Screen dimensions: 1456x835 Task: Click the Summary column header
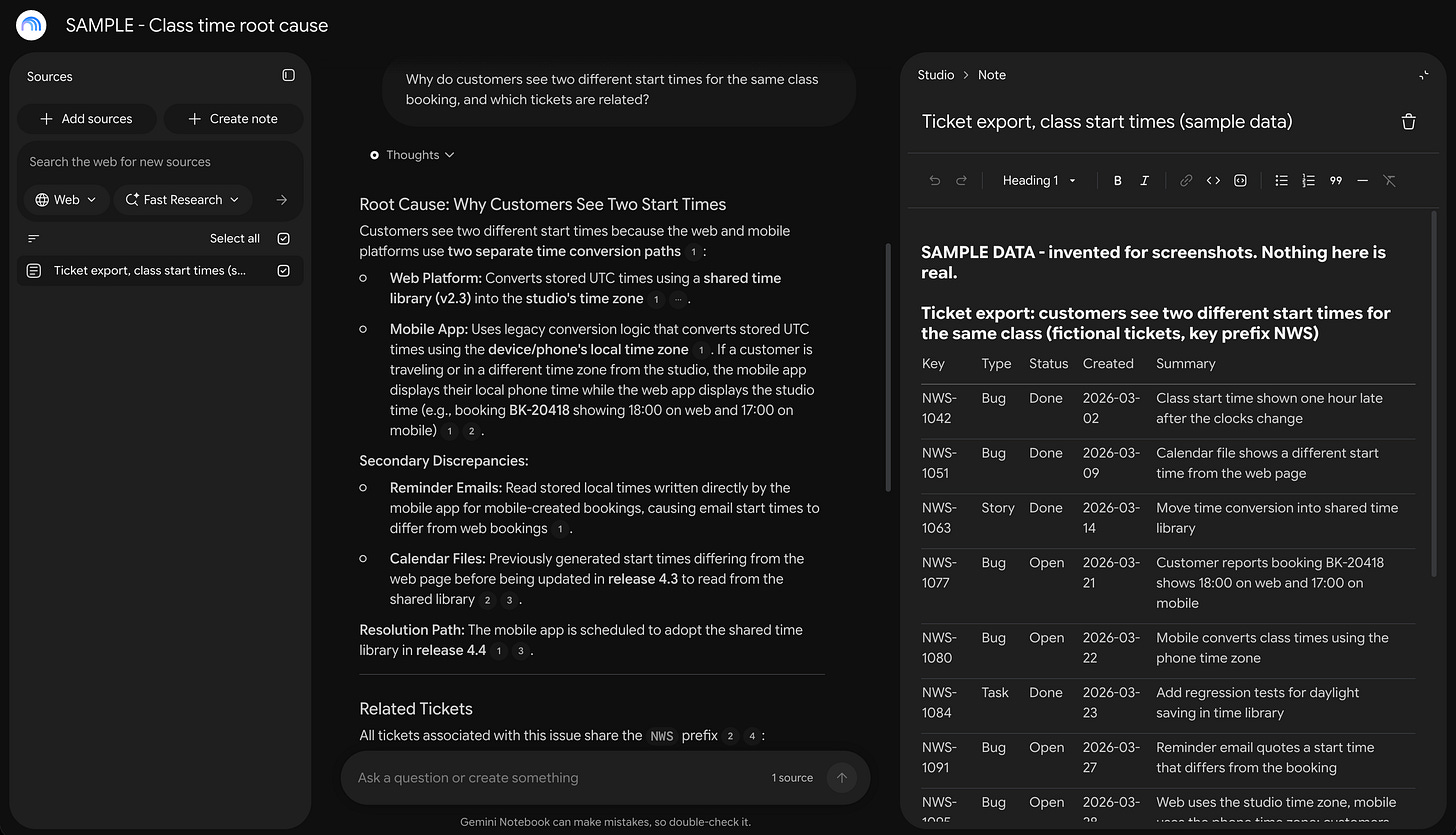1186,364
